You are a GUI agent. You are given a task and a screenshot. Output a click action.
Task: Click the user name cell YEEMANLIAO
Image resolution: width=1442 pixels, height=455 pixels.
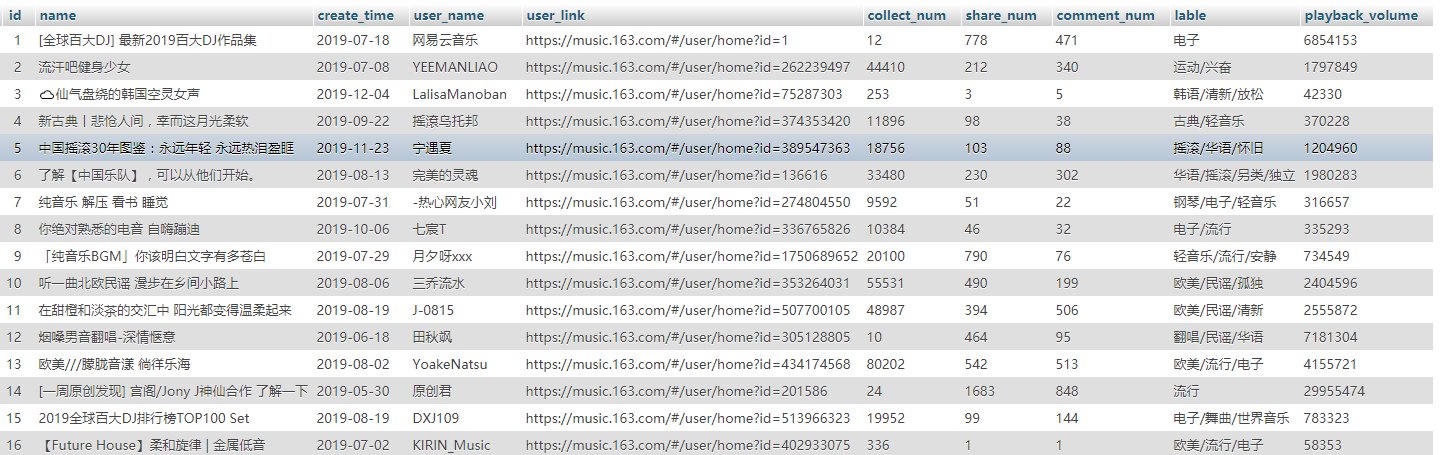coord(454,67)
